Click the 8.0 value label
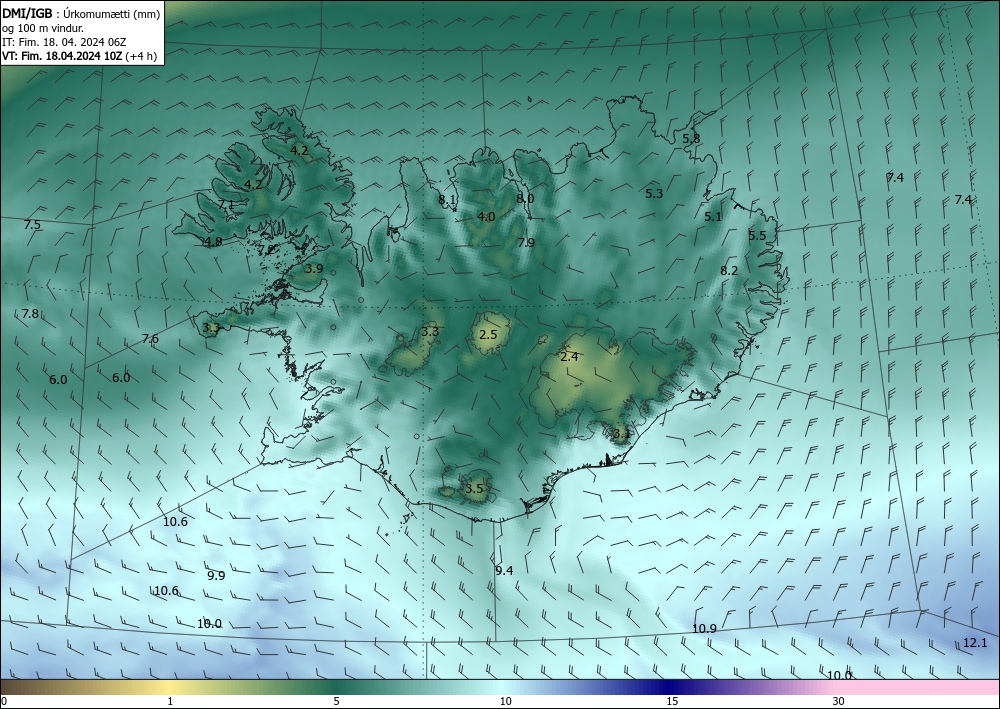The width and height of the screenshot is (1000, 709). click(x=525, y=198)
